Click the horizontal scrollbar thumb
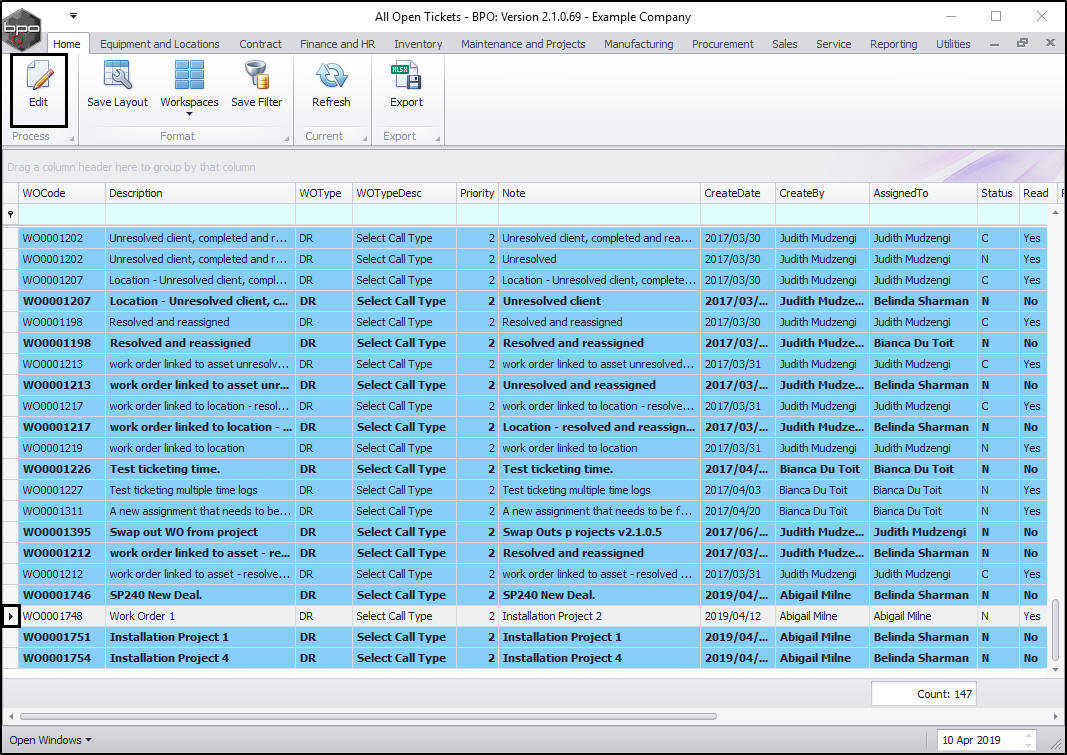1067x755 pixels. tap(367, 716)
